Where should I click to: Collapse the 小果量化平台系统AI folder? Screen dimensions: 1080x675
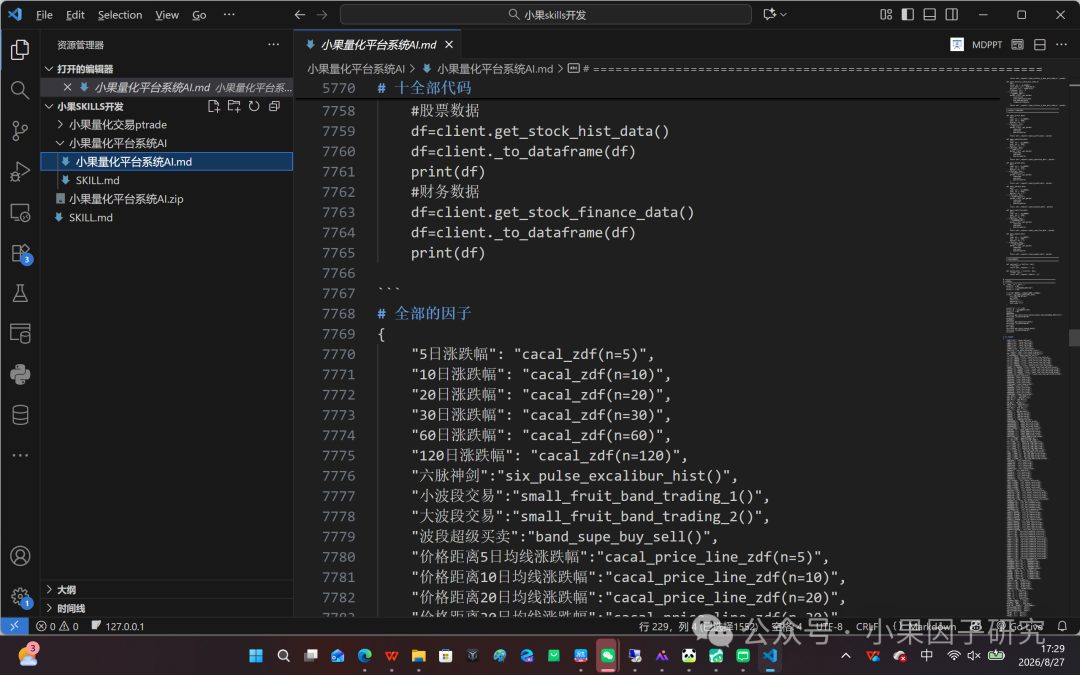tap(61, 143)
